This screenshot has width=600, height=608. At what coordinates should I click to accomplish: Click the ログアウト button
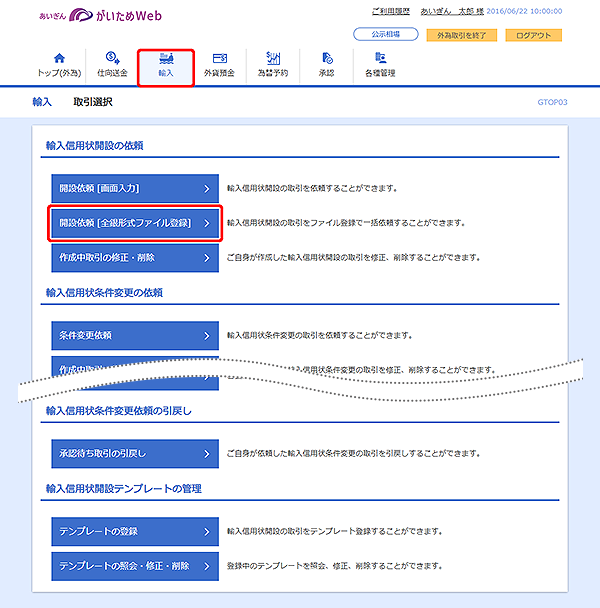click(533, 35)
